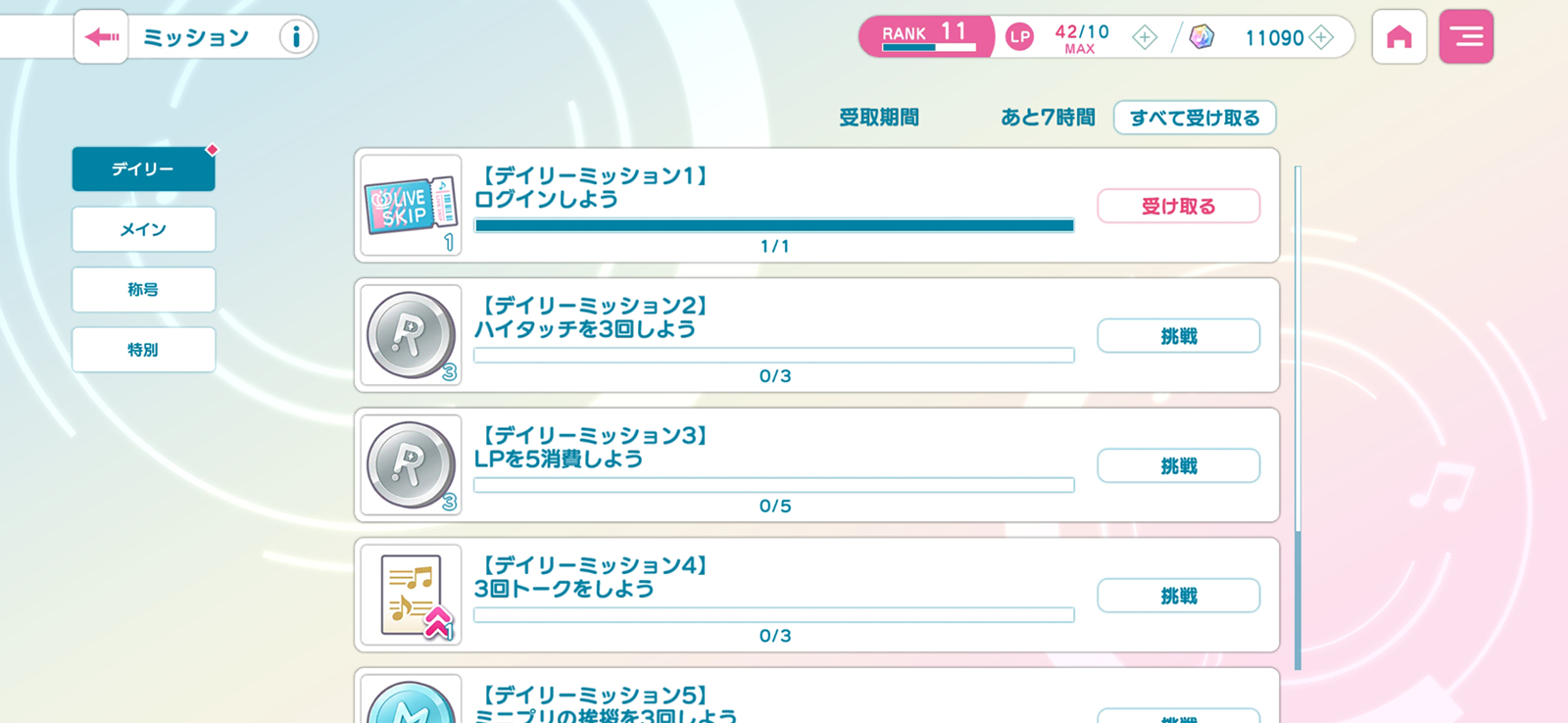Select the デイリー tab
The height and width of the screenshot is (723, 1568).
143,169
